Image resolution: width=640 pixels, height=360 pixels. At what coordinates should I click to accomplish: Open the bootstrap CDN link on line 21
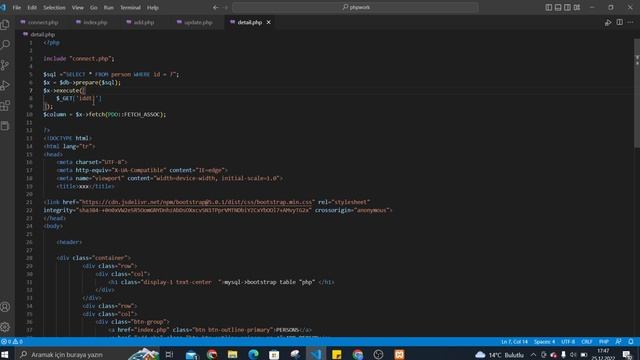pos(198,202)
